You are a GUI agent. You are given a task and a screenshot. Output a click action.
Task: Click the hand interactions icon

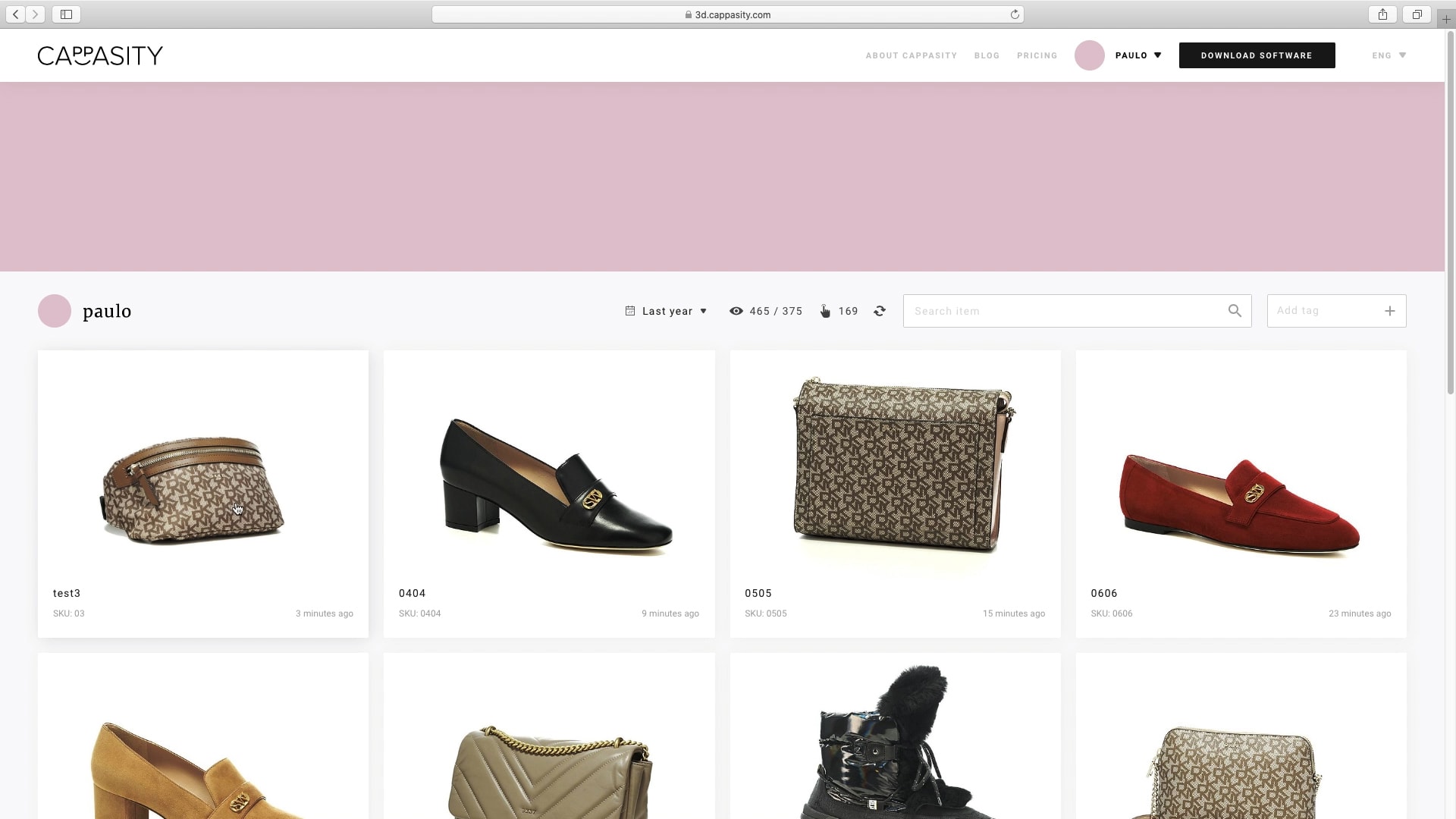[825, 311]
